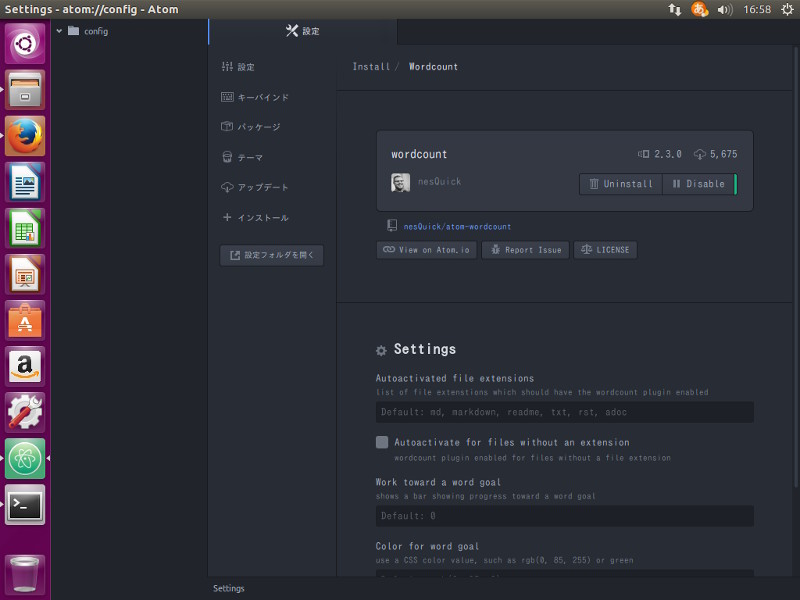
Task: Click the package version 2.3.0 icon
Action: pos(644,154)
